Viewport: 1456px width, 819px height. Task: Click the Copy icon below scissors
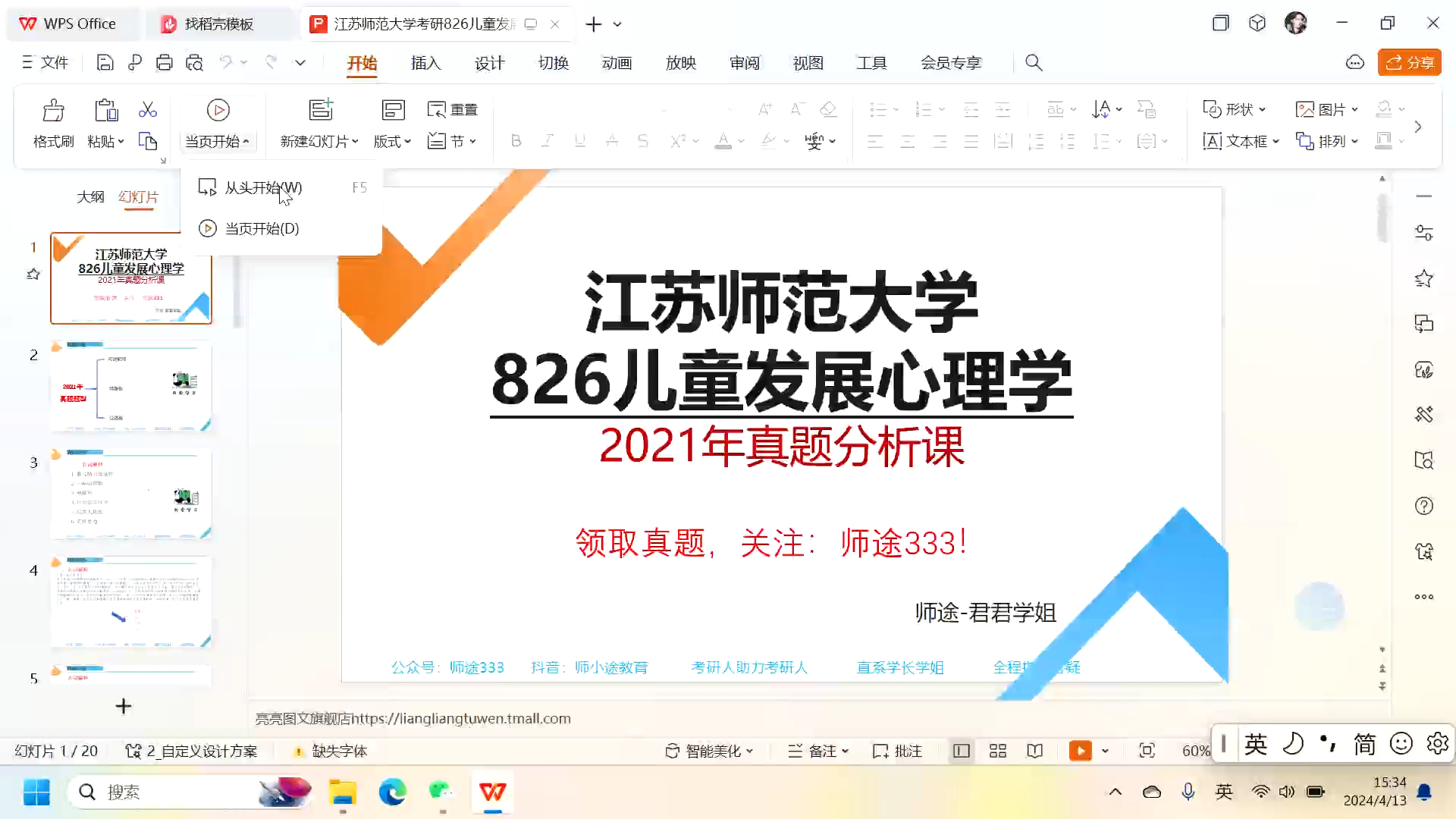pos(148,141)
